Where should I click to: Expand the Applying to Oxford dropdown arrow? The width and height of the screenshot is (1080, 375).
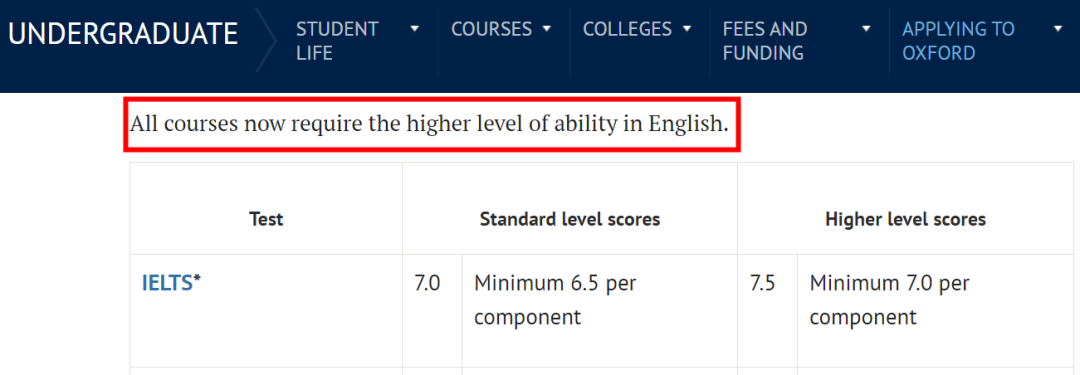(x=1059, y=29)
